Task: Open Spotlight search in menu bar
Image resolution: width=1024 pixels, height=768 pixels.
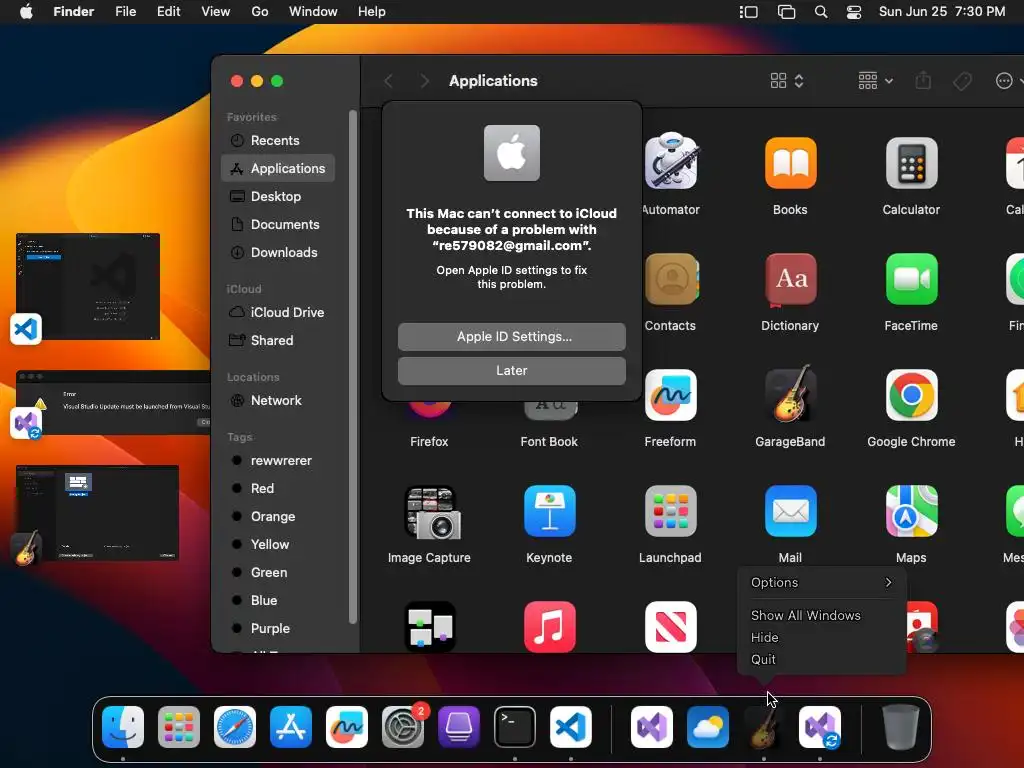Action: pyautogui.click(x=821, y=12)
